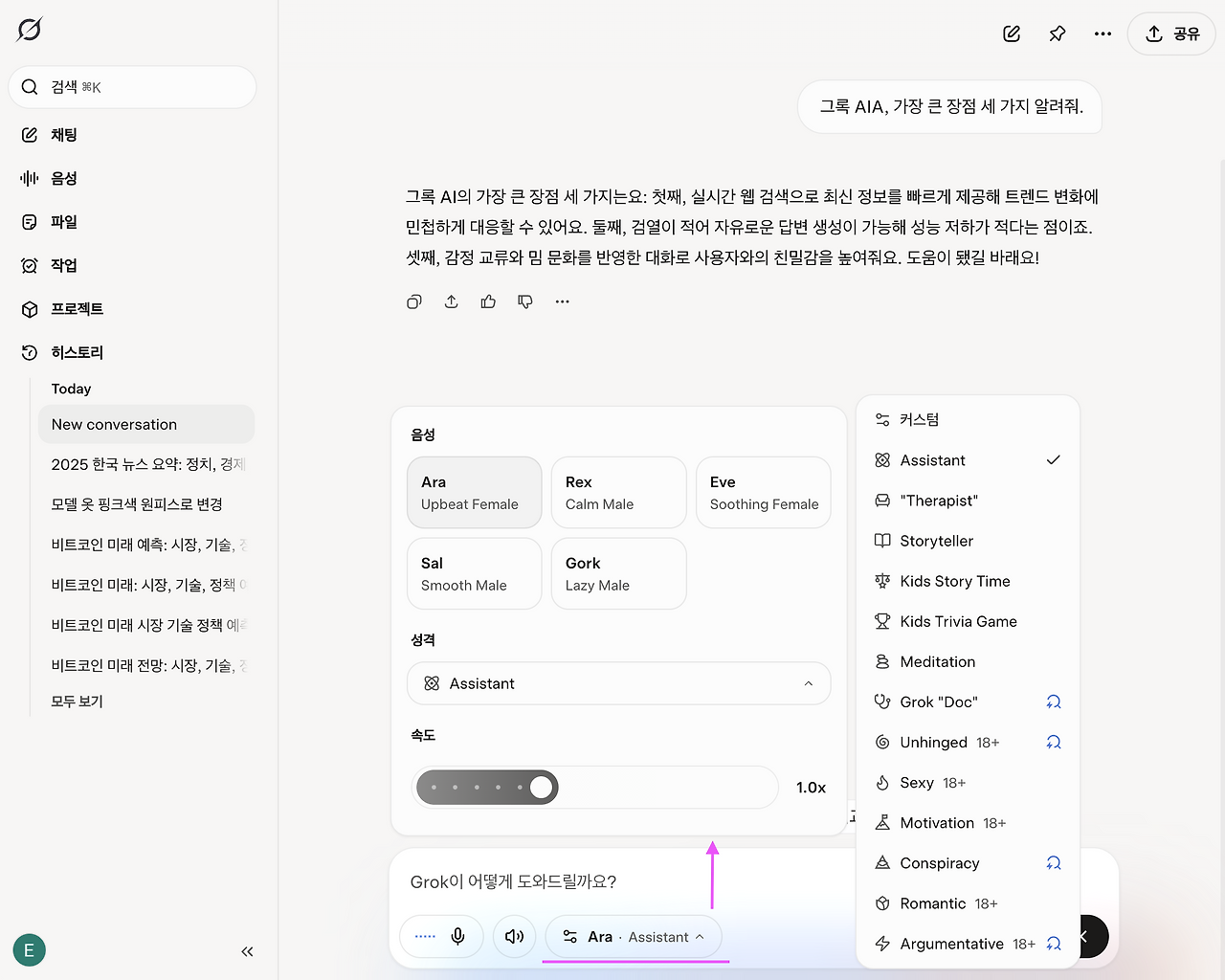This screenshot has height=980, width=1225.
Task: Pin this conversation with the pin icon
Action: (x=1058, y=33)
